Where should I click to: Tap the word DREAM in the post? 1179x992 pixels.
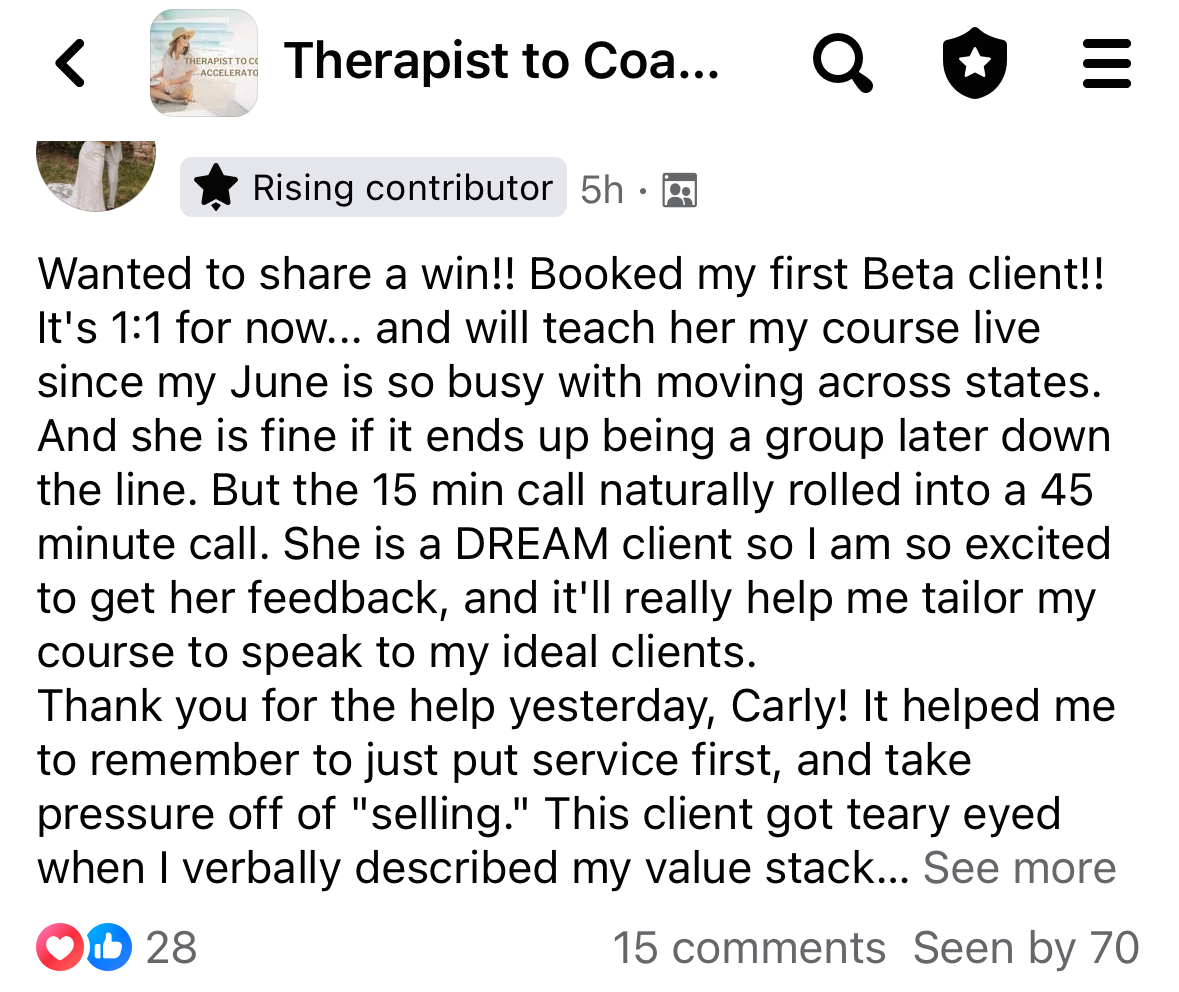[x=532, y=544]
